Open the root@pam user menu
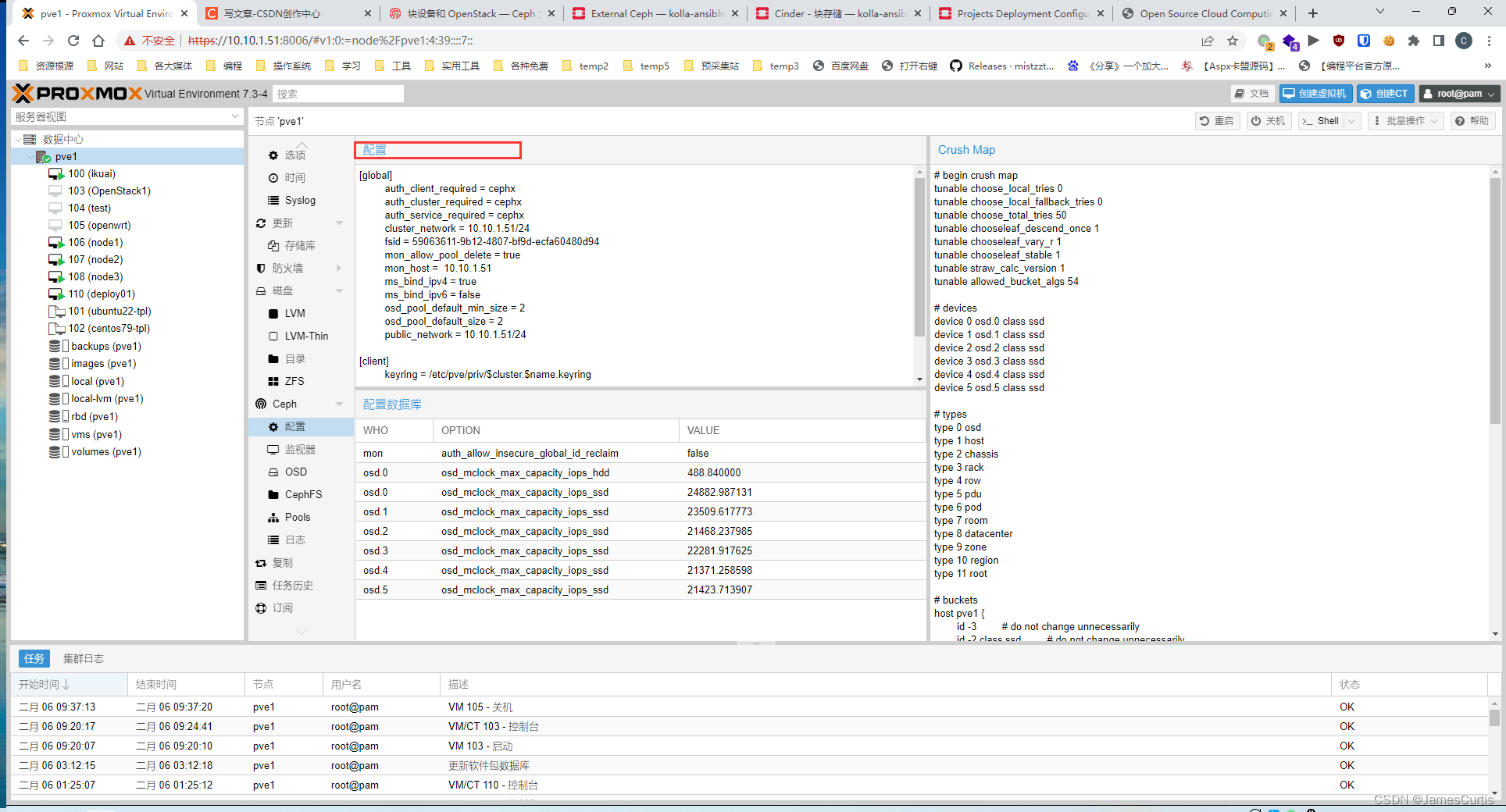The height and width of the screenshot is (812, 1506). click(x=1459, y=94)
